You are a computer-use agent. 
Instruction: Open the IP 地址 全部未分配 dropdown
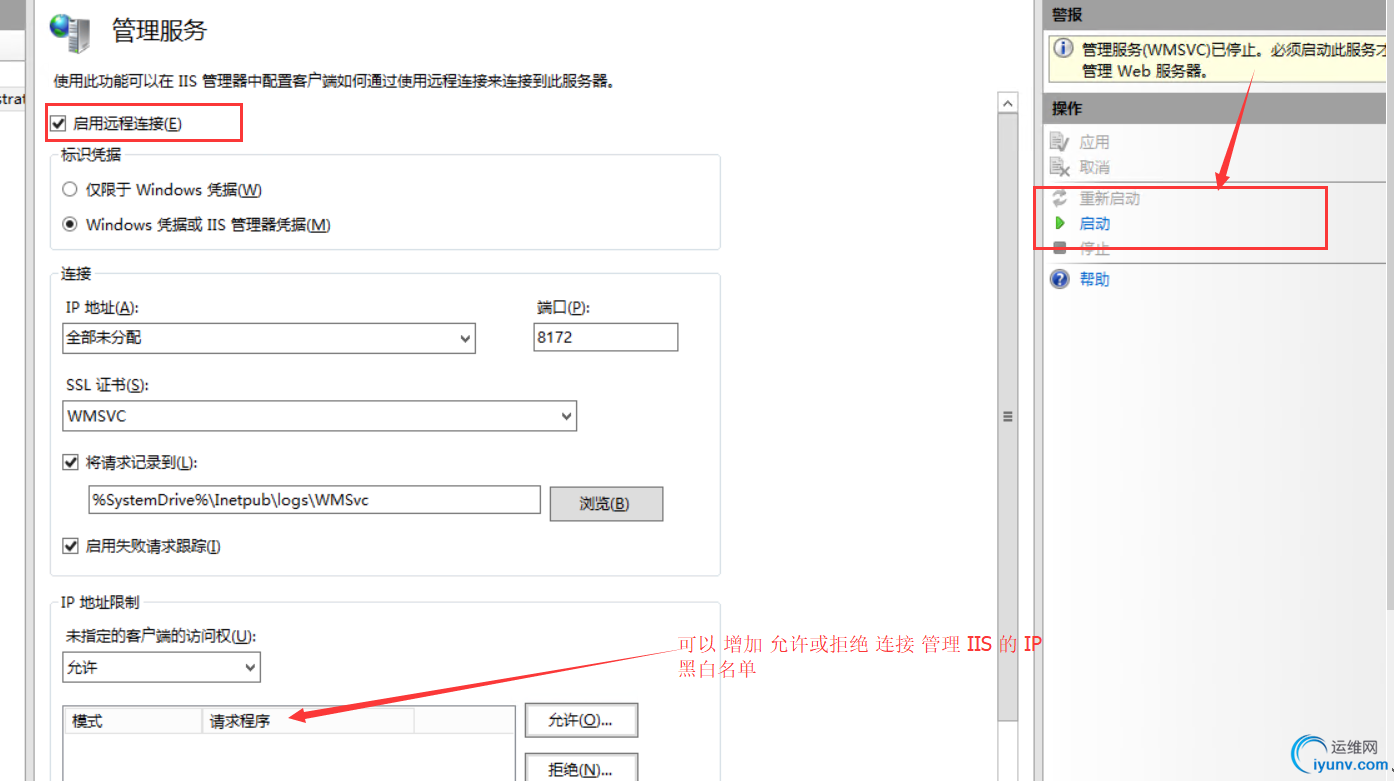[269, 338]
